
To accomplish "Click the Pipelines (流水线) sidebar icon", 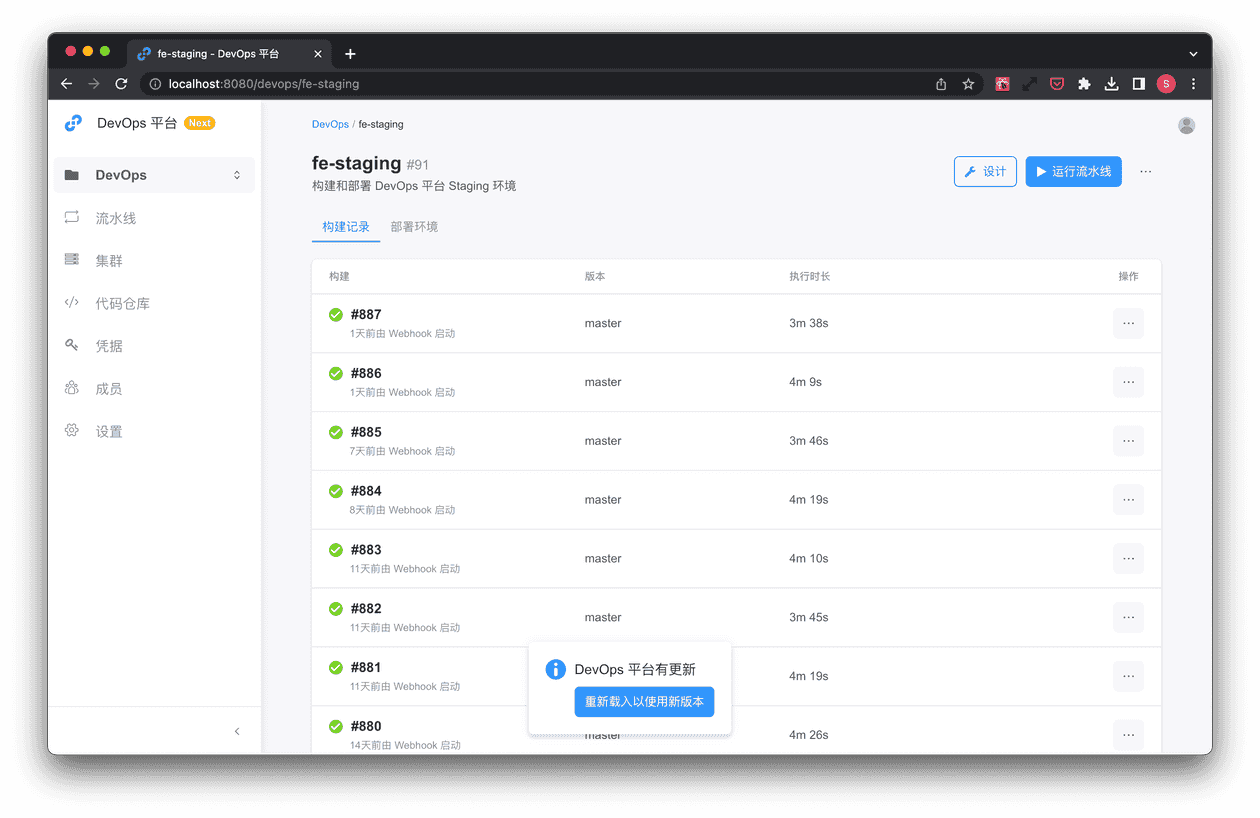I will click(x=72, y=218).
